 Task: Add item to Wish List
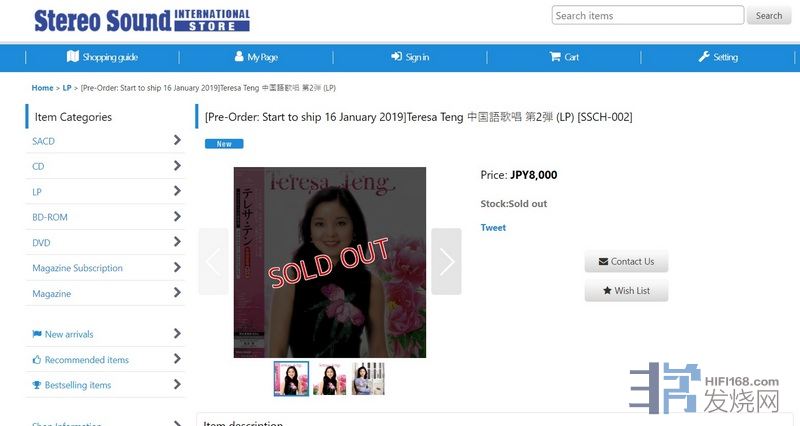pos(626,290)
